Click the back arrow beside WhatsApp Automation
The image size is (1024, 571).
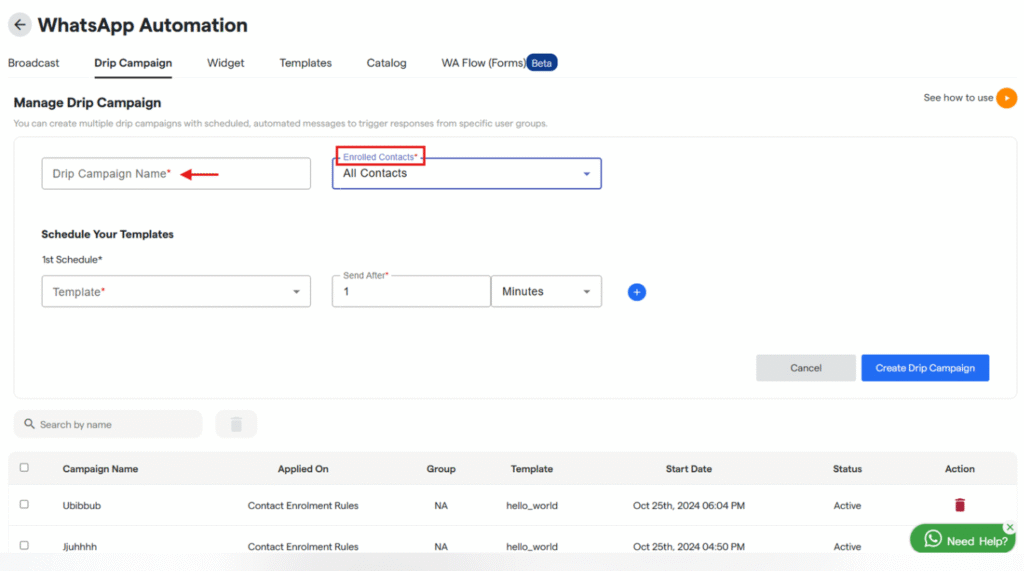tap(20, 25)
